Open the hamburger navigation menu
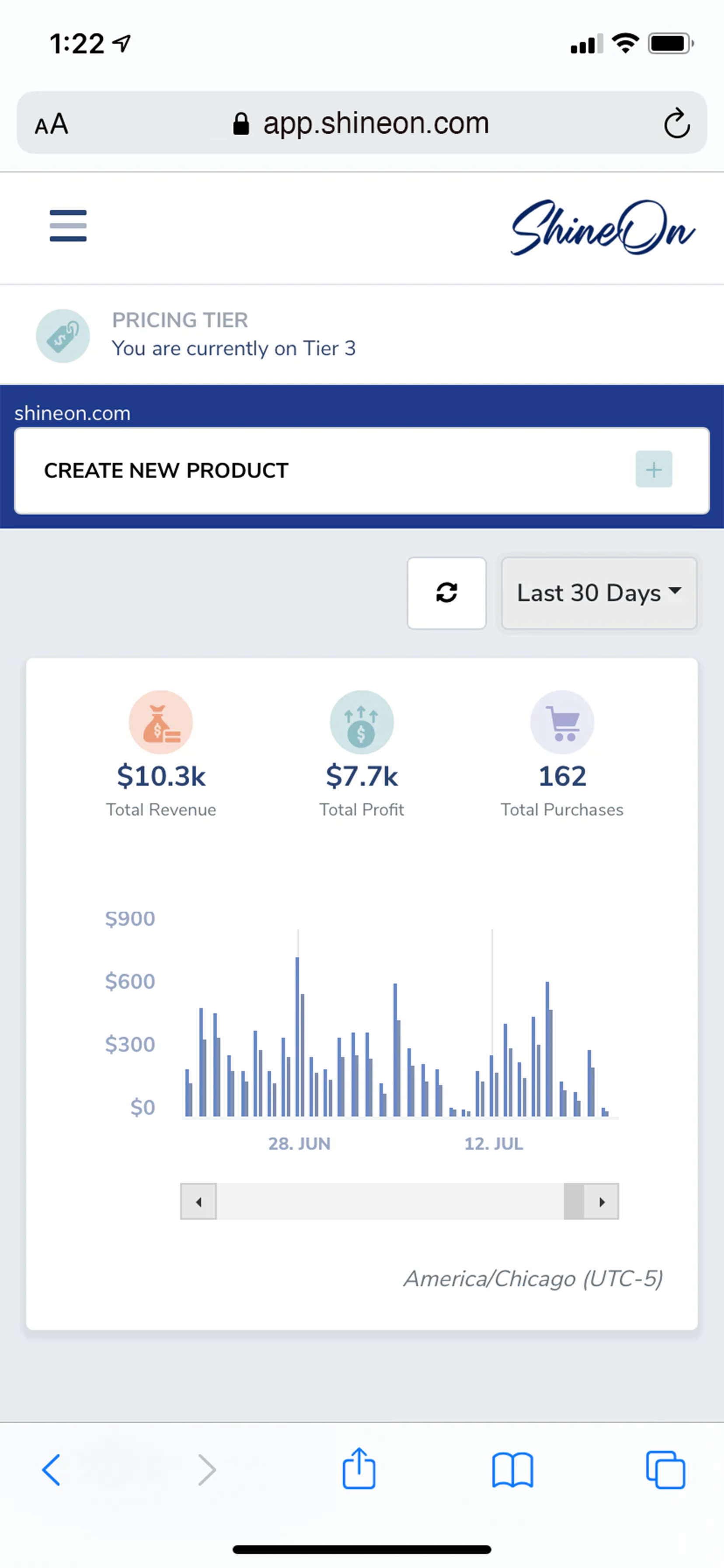Viewport: 724px width, 1568px height. click(67, 226)
